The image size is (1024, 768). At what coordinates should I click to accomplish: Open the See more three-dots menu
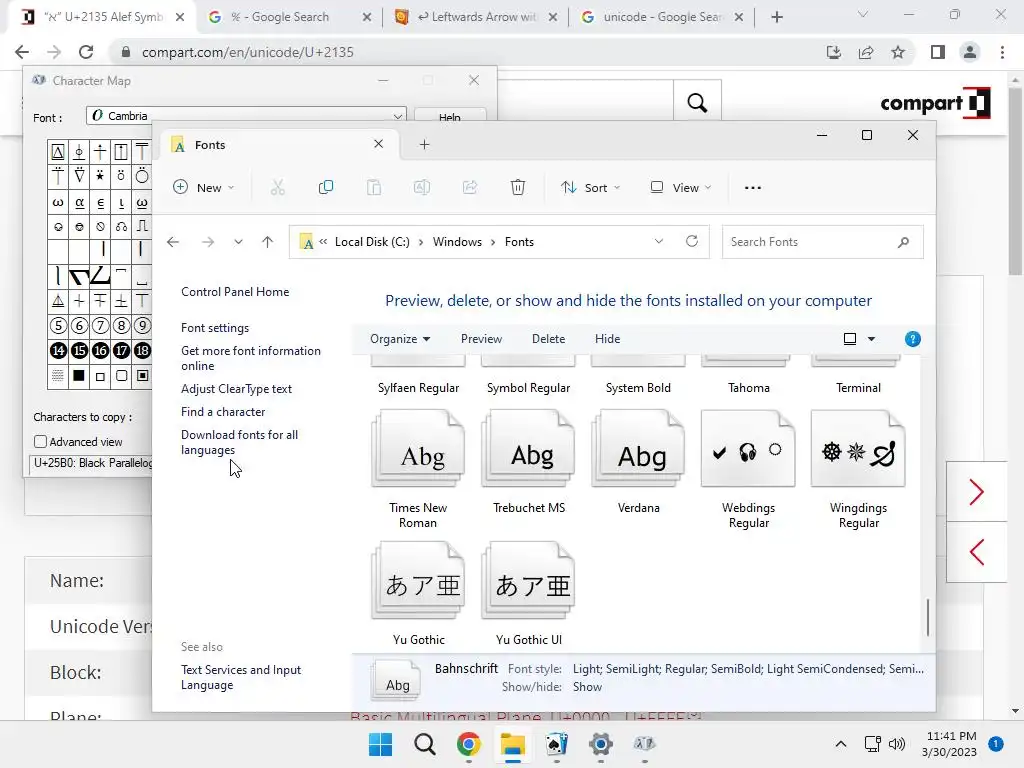(x=752, y=188)
